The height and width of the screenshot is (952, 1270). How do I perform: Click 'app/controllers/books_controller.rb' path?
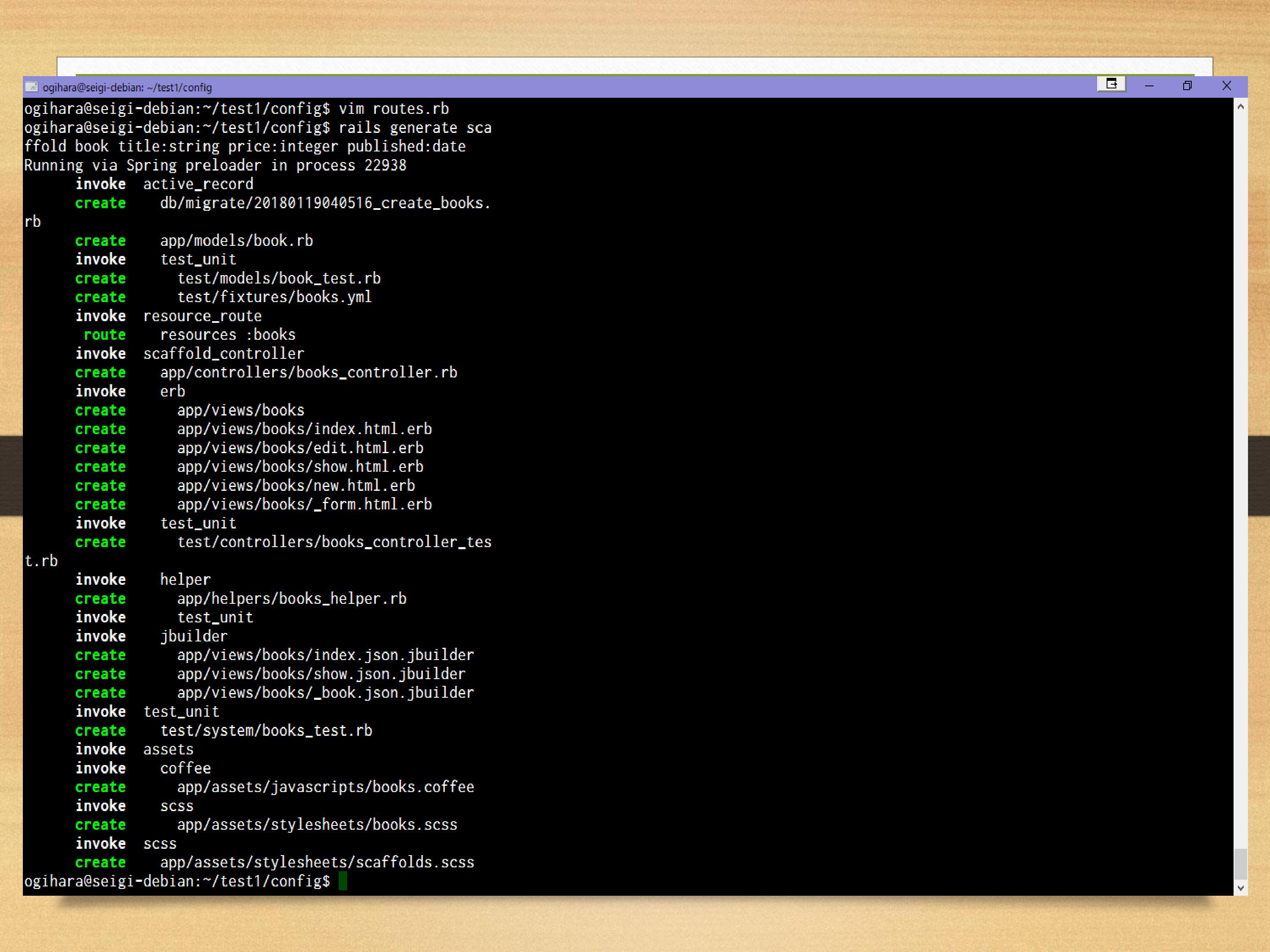click(308, 372)
